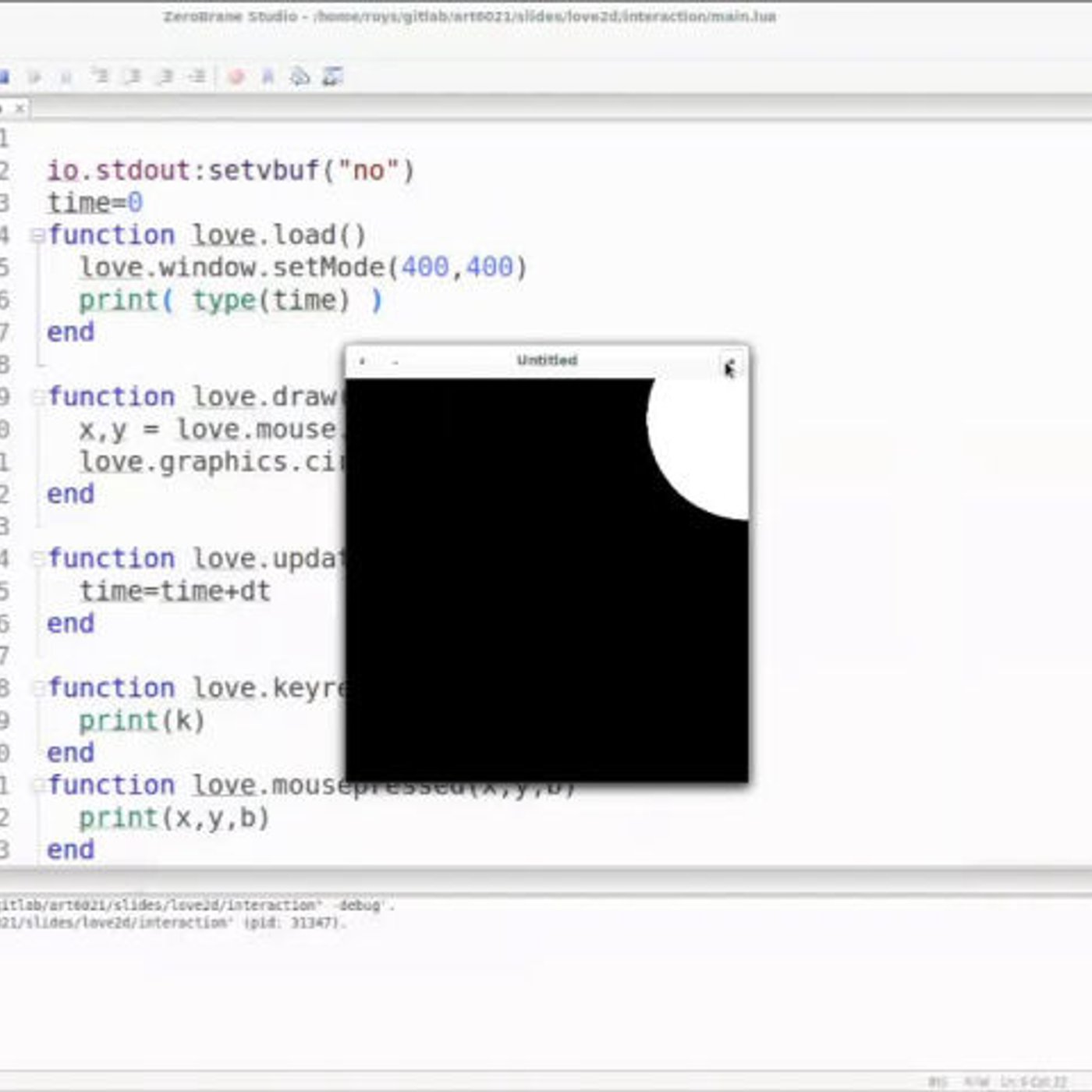
Task: Click the Untitled window title bar
Action: 547,361
